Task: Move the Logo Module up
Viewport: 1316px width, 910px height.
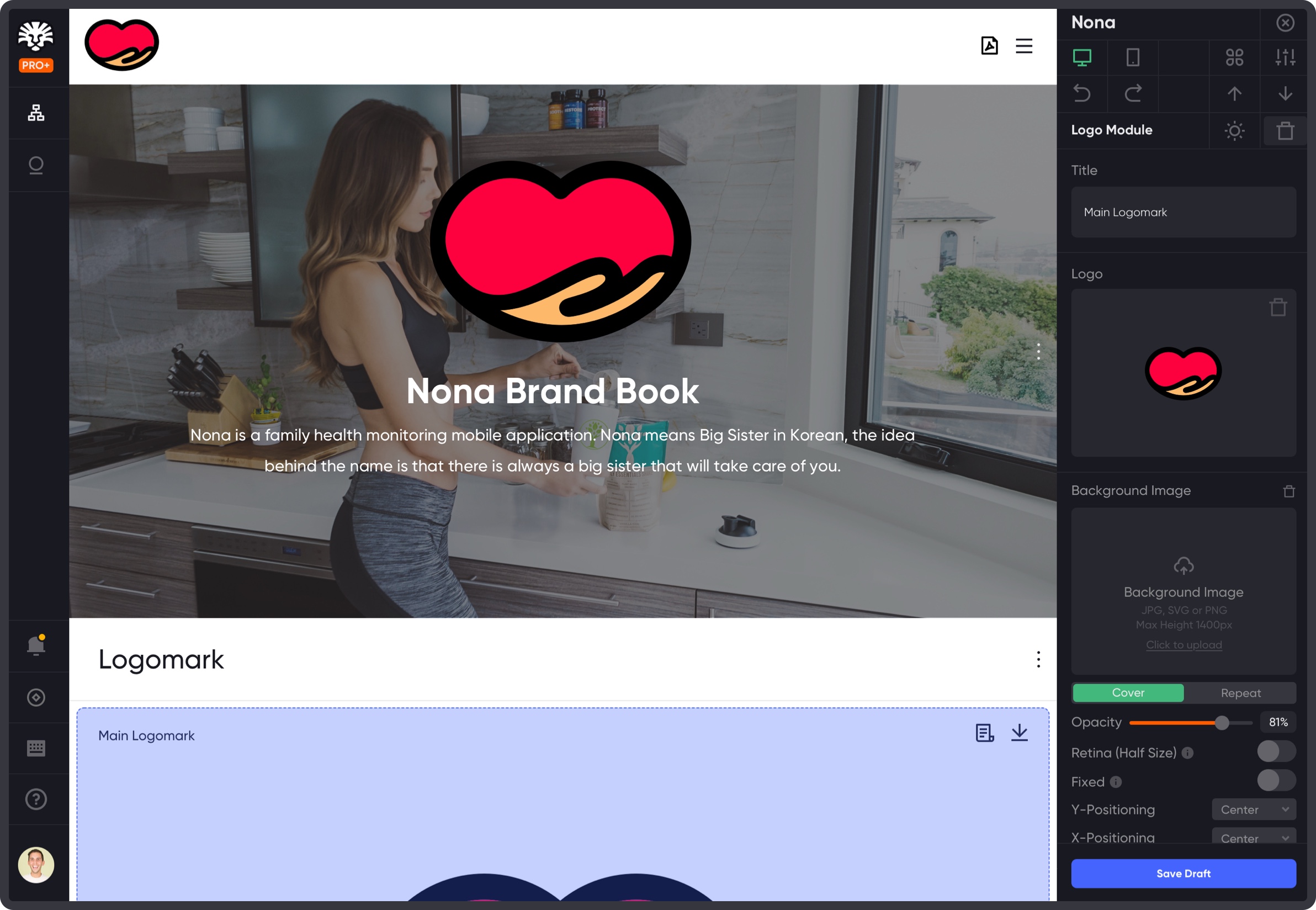Action: 1234,94
